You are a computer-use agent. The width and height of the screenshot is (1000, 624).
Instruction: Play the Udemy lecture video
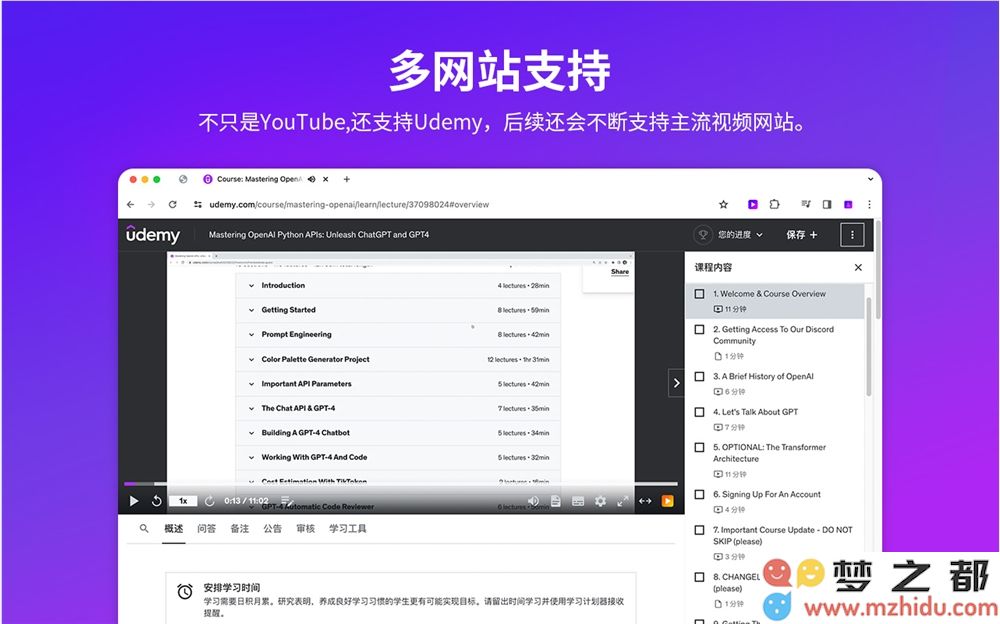point(133,501)
